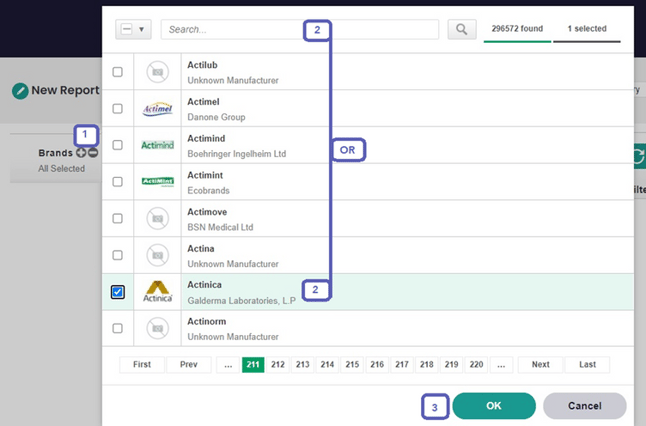Open the select-all dropdown arrow

click(141, 29)
